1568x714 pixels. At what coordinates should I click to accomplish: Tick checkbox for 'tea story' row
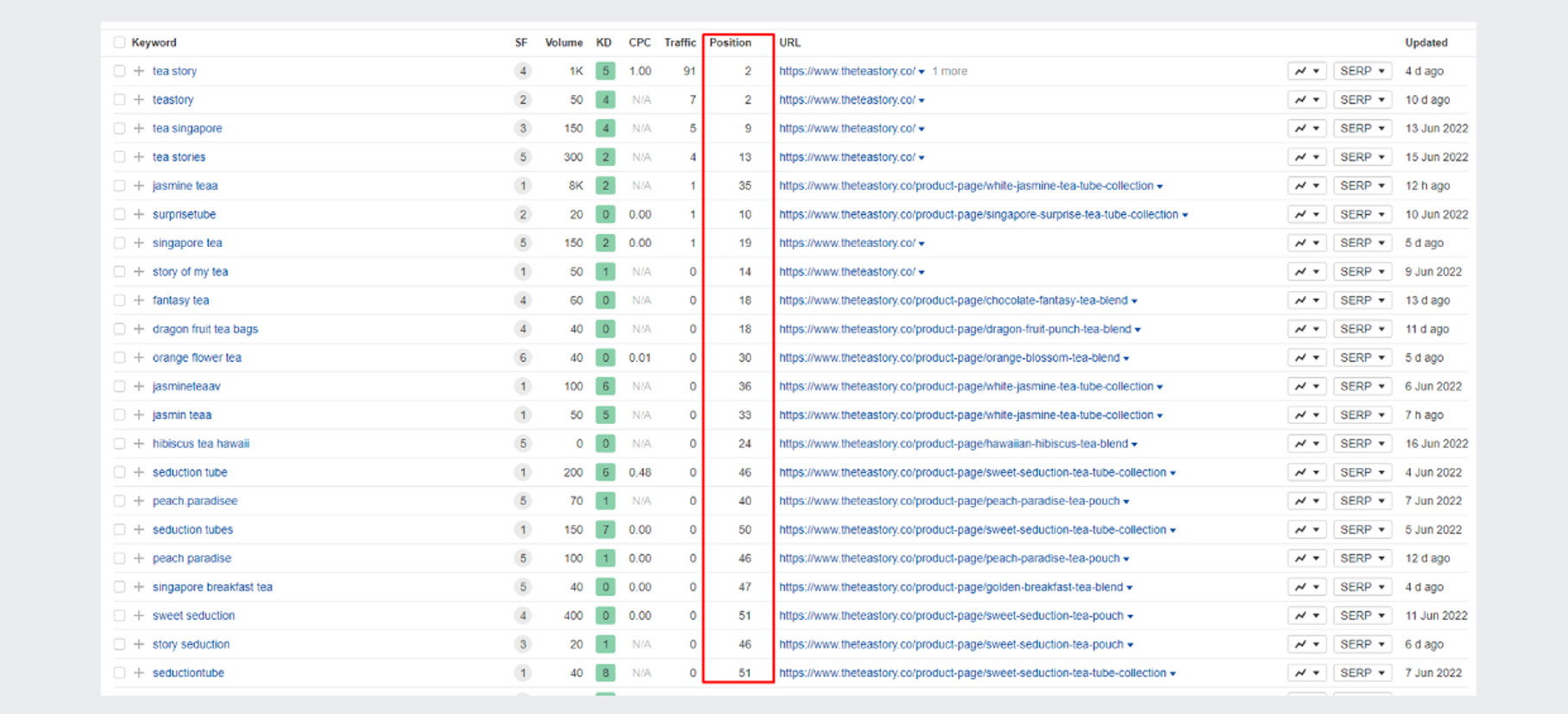119,71
